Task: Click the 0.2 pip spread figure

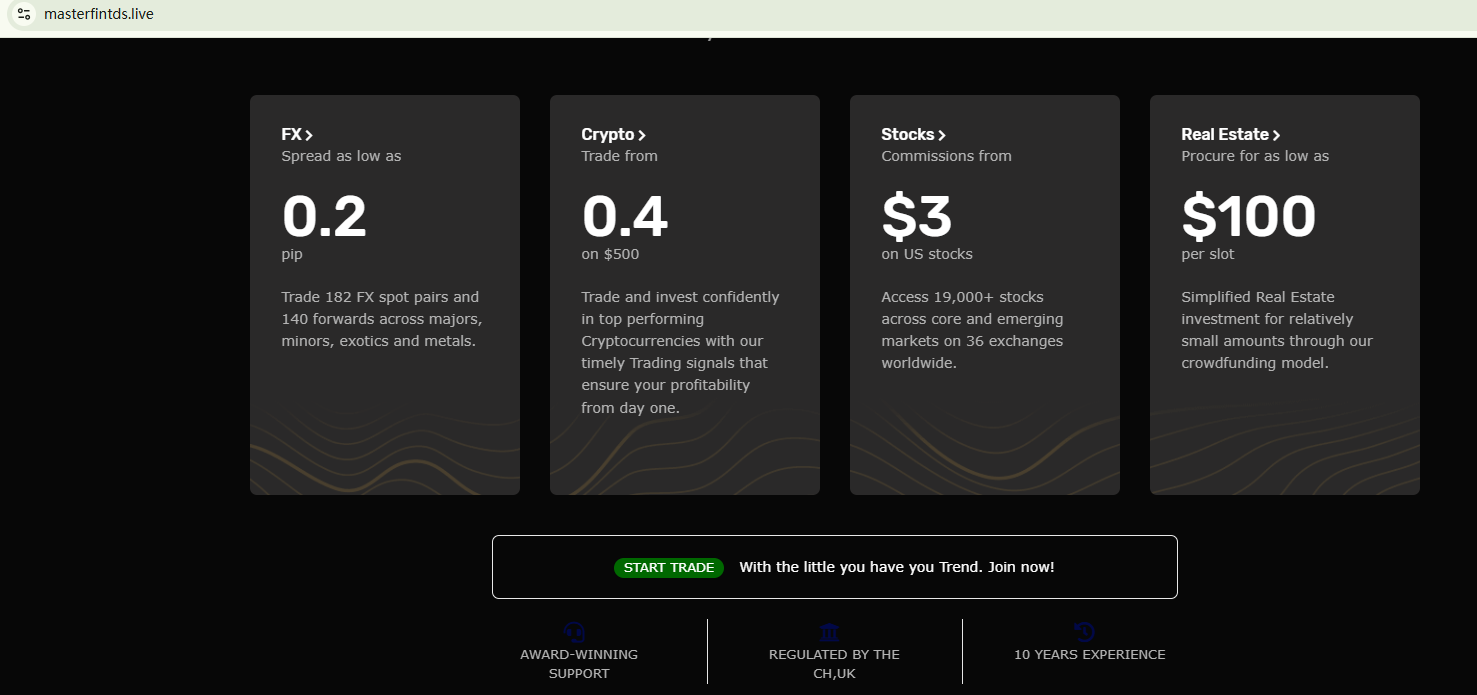Action: (324, 217)
